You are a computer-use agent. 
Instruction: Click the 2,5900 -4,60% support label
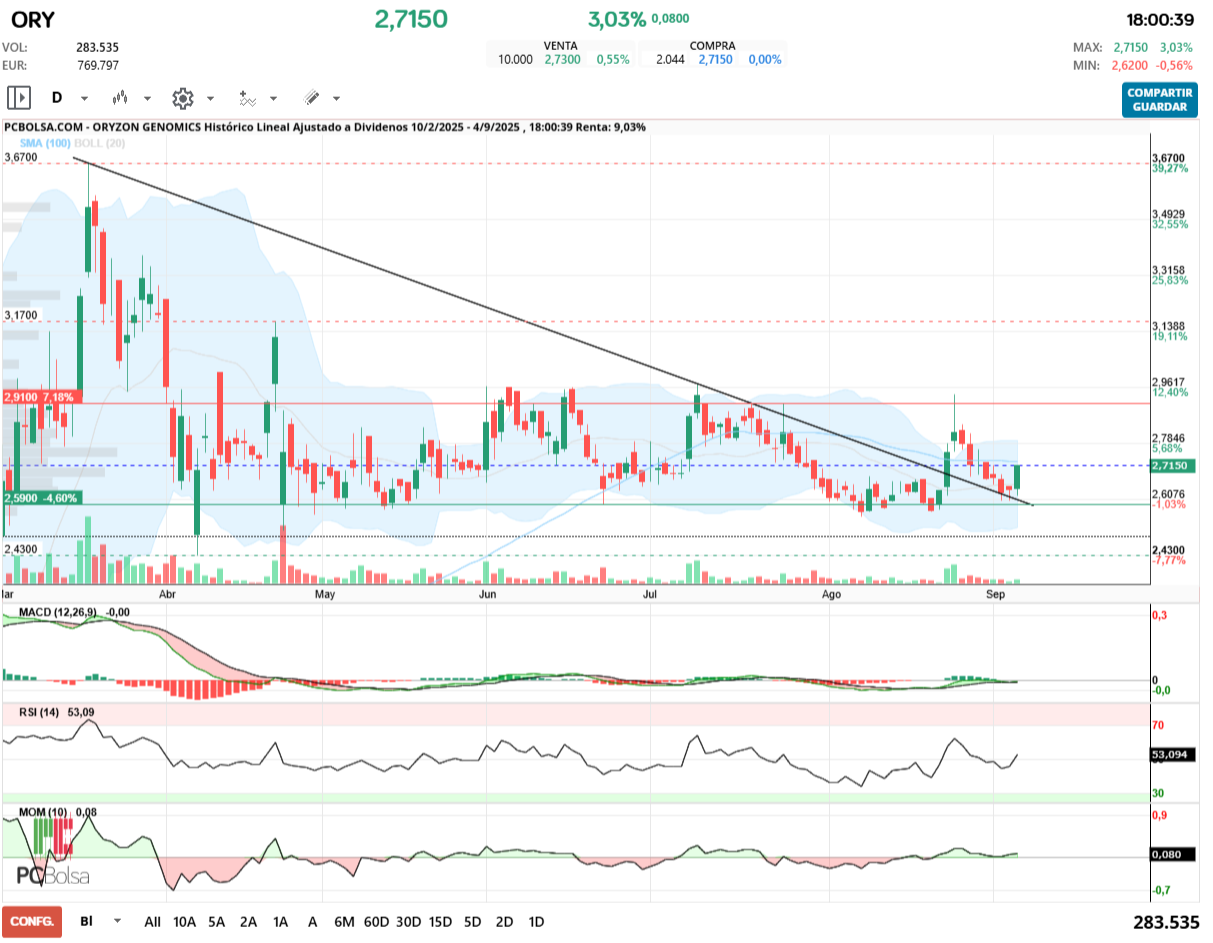pyautogui.click(x=40, y=497)
